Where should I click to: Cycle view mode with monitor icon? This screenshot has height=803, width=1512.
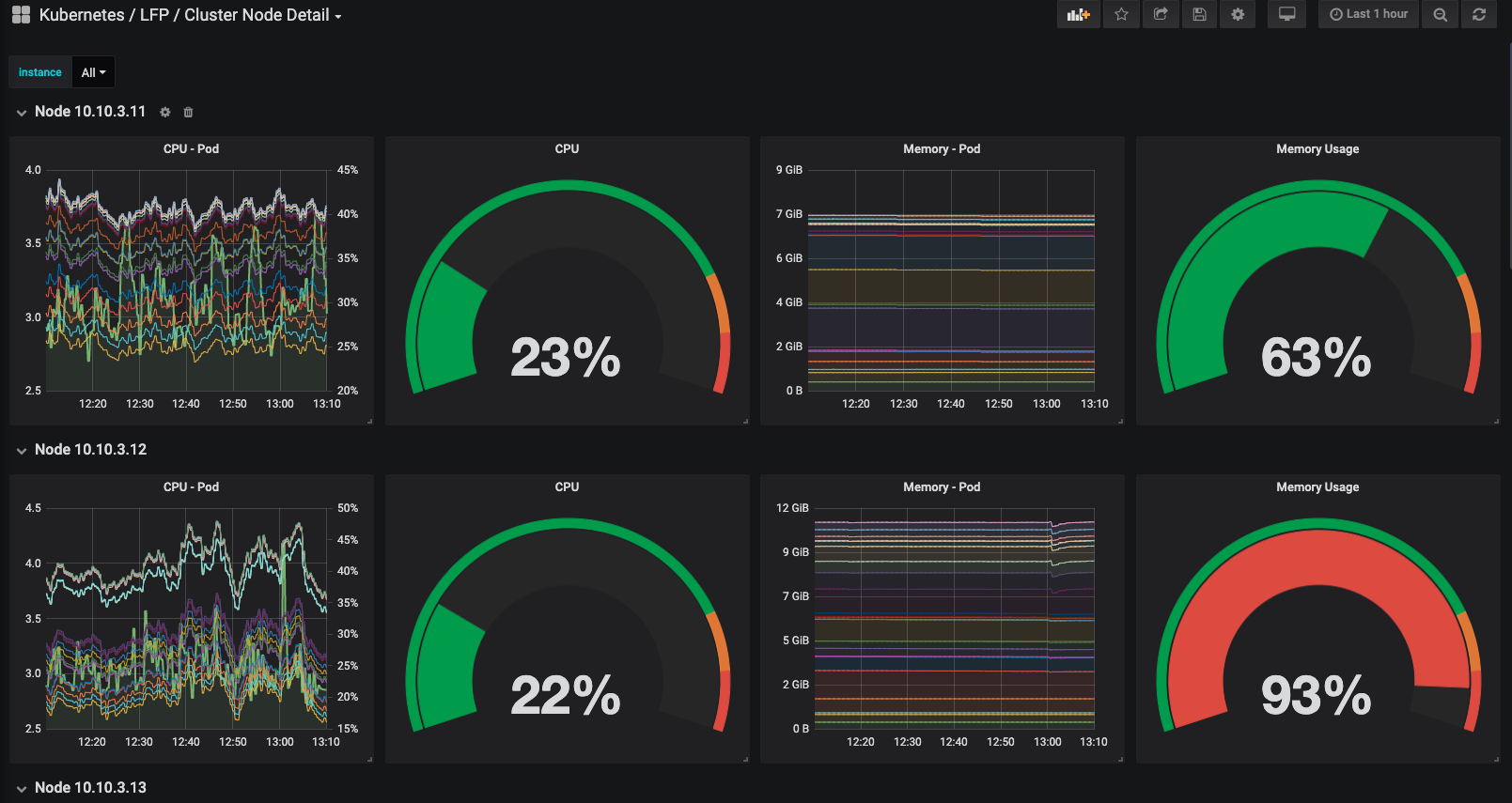pyautogui.click(x=1287, y=14)
